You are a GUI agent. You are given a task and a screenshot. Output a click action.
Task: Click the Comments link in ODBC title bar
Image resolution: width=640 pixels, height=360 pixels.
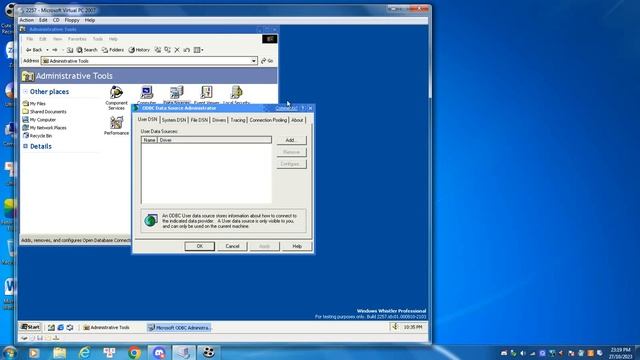tap(286, 108)
